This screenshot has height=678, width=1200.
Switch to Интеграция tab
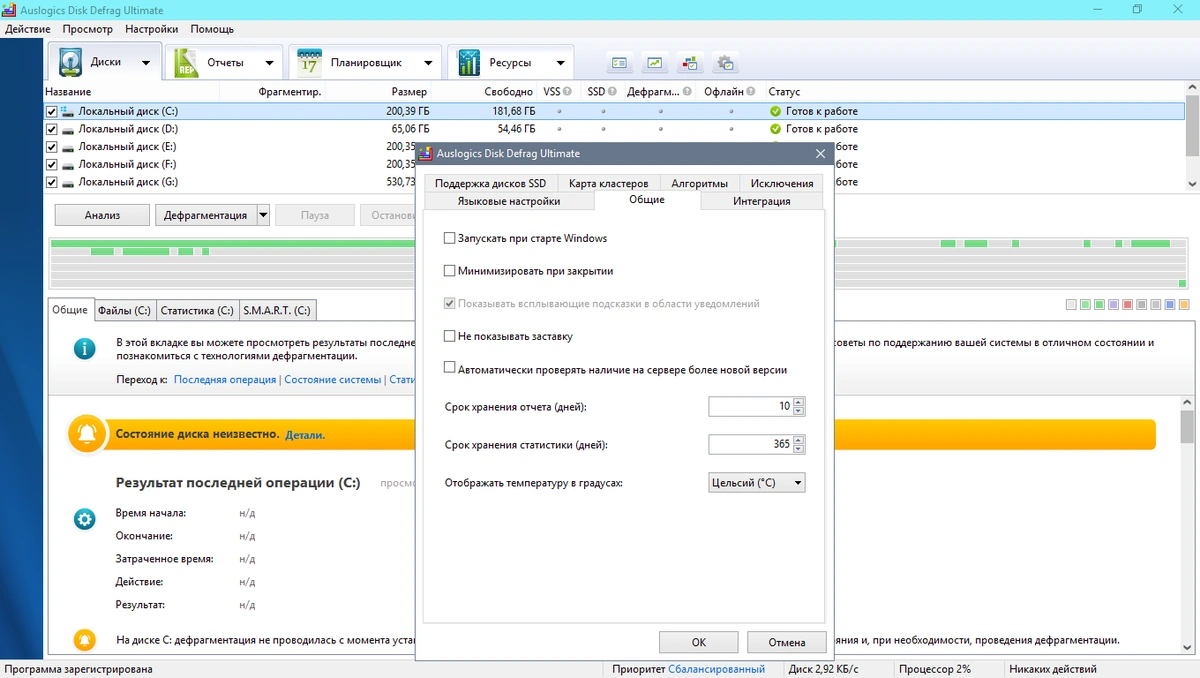coord(762,201)
